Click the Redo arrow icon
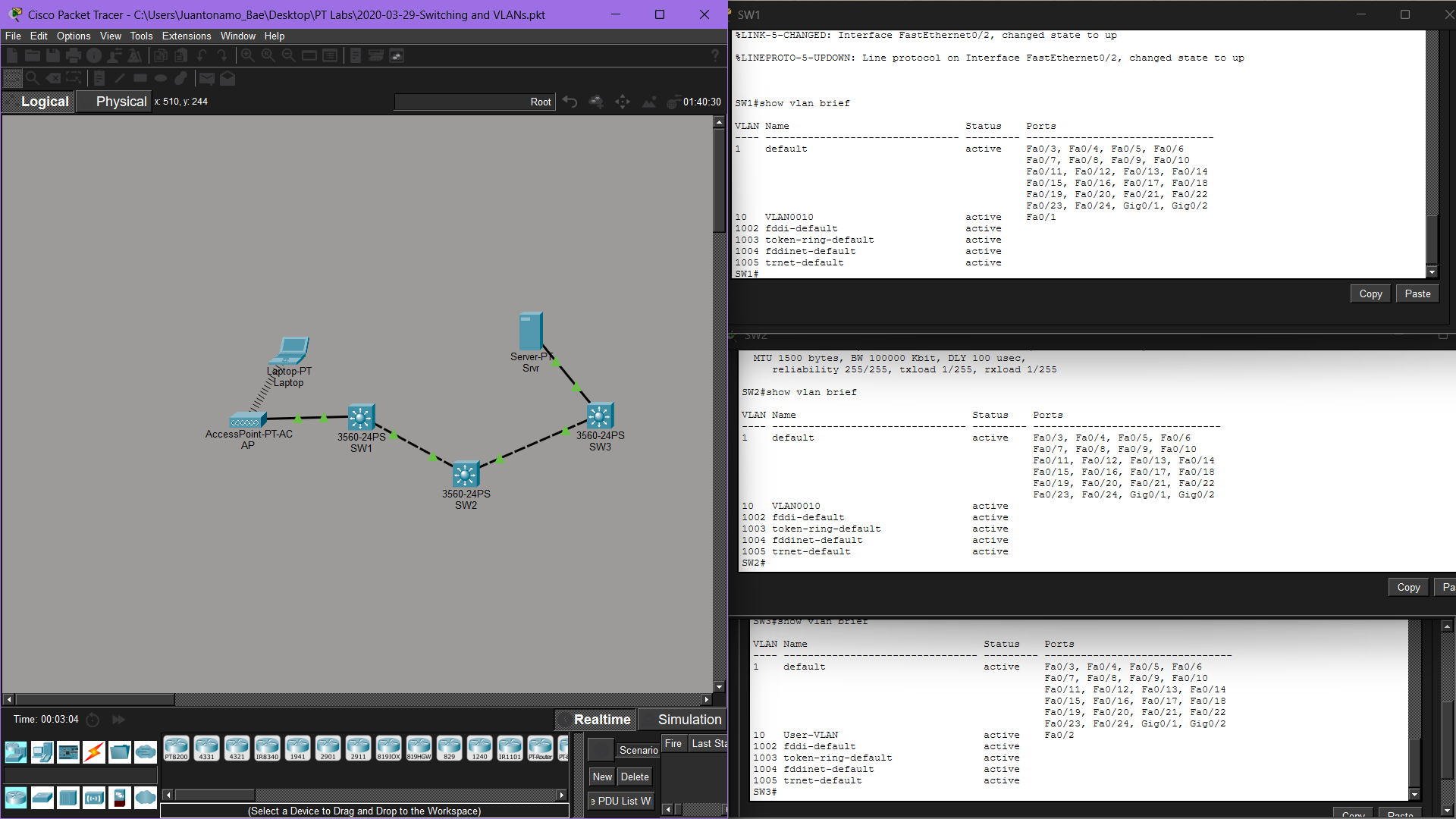Viewport: 1456px width, 819px height. tap(222, 55)
